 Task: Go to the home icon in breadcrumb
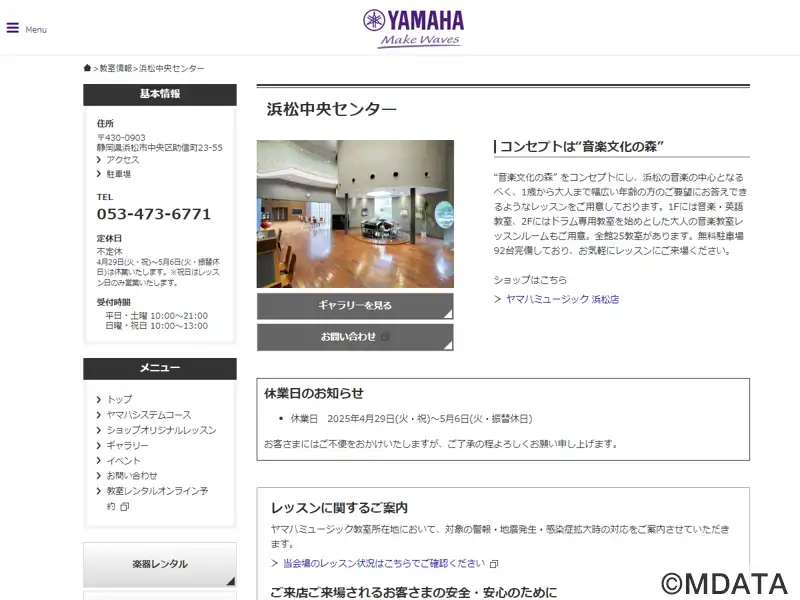click(87, 68)
